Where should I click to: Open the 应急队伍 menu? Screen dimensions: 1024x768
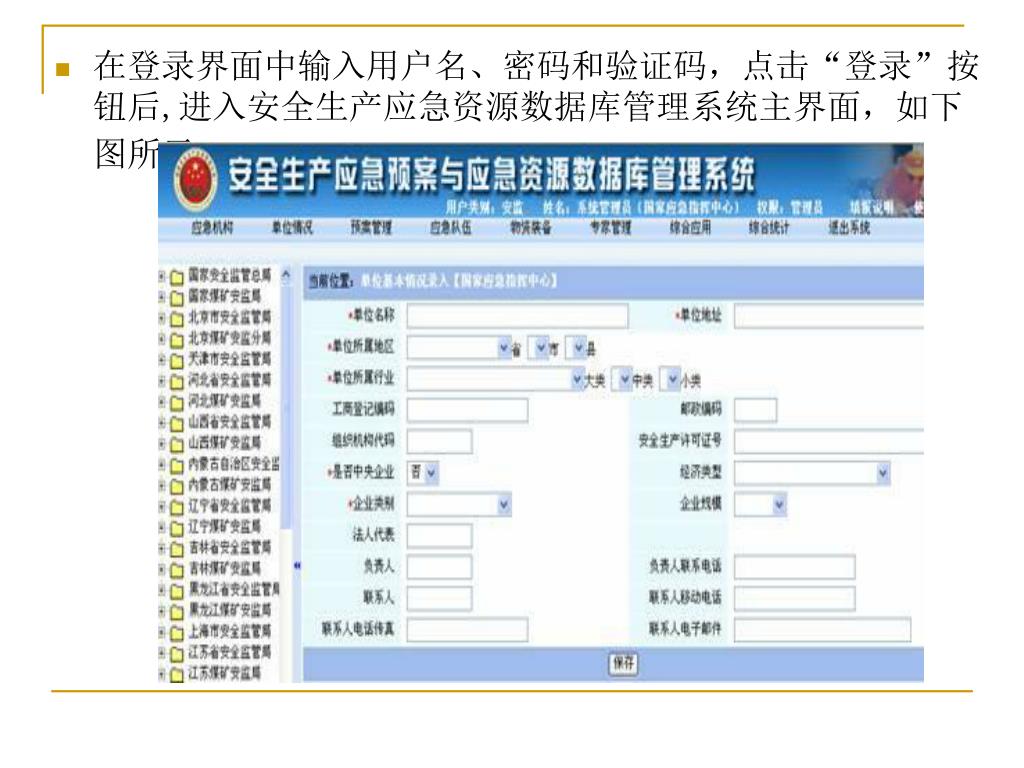(451, 227)
